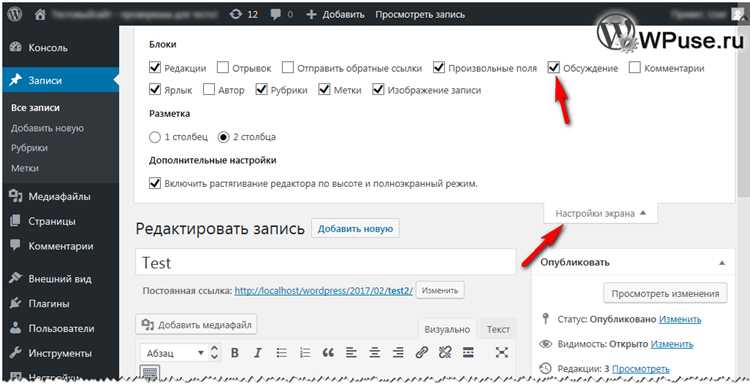Click the Комментарии sidebar icon
The height and width of the screenshot is (385, 750).
[x=16, y=246]
